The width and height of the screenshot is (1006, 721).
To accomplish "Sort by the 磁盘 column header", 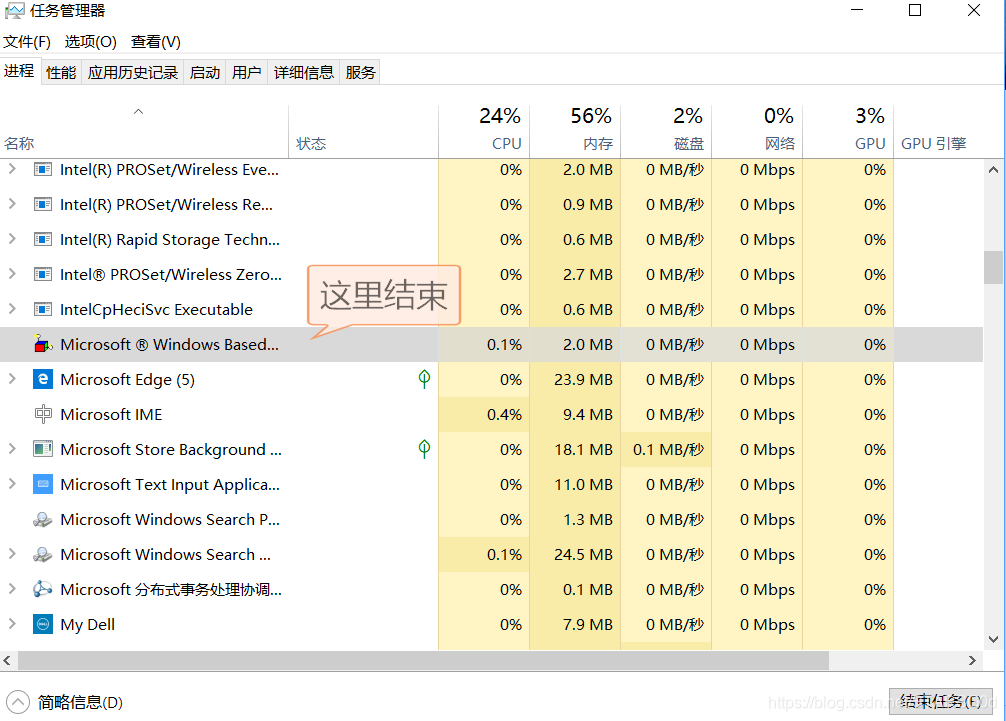I will 666,131.
